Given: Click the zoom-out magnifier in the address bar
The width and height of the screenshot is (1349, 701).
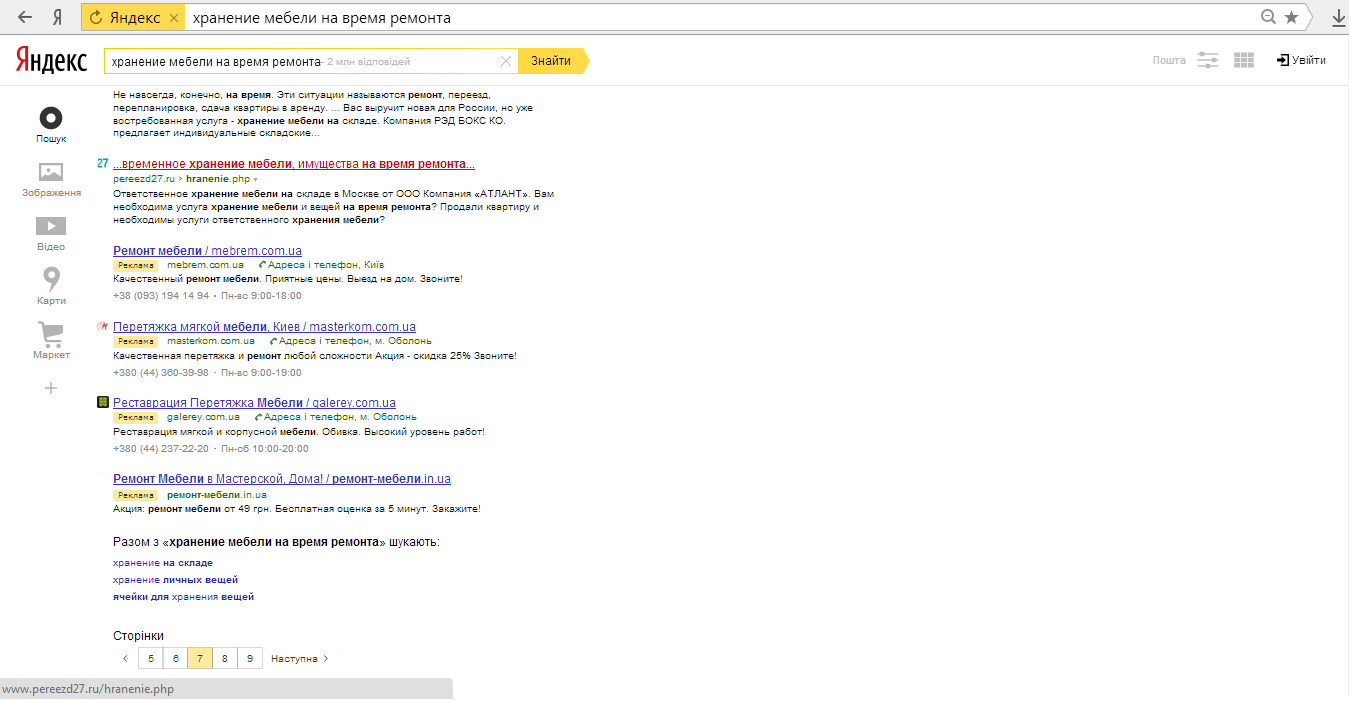Looking at the screenshot, I should coord(1269,17).
